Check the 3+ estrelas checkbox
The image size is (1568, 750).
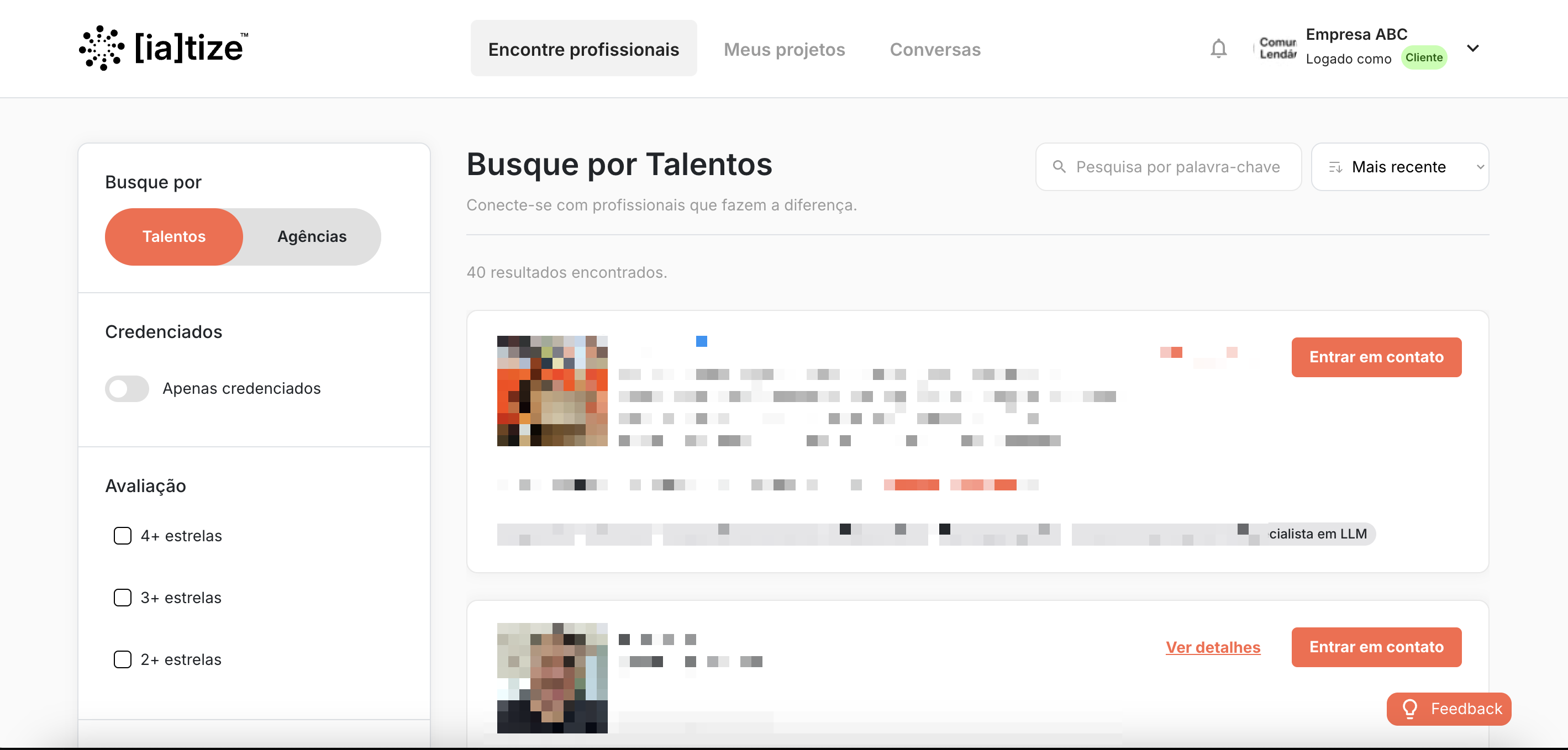(122, 598)
